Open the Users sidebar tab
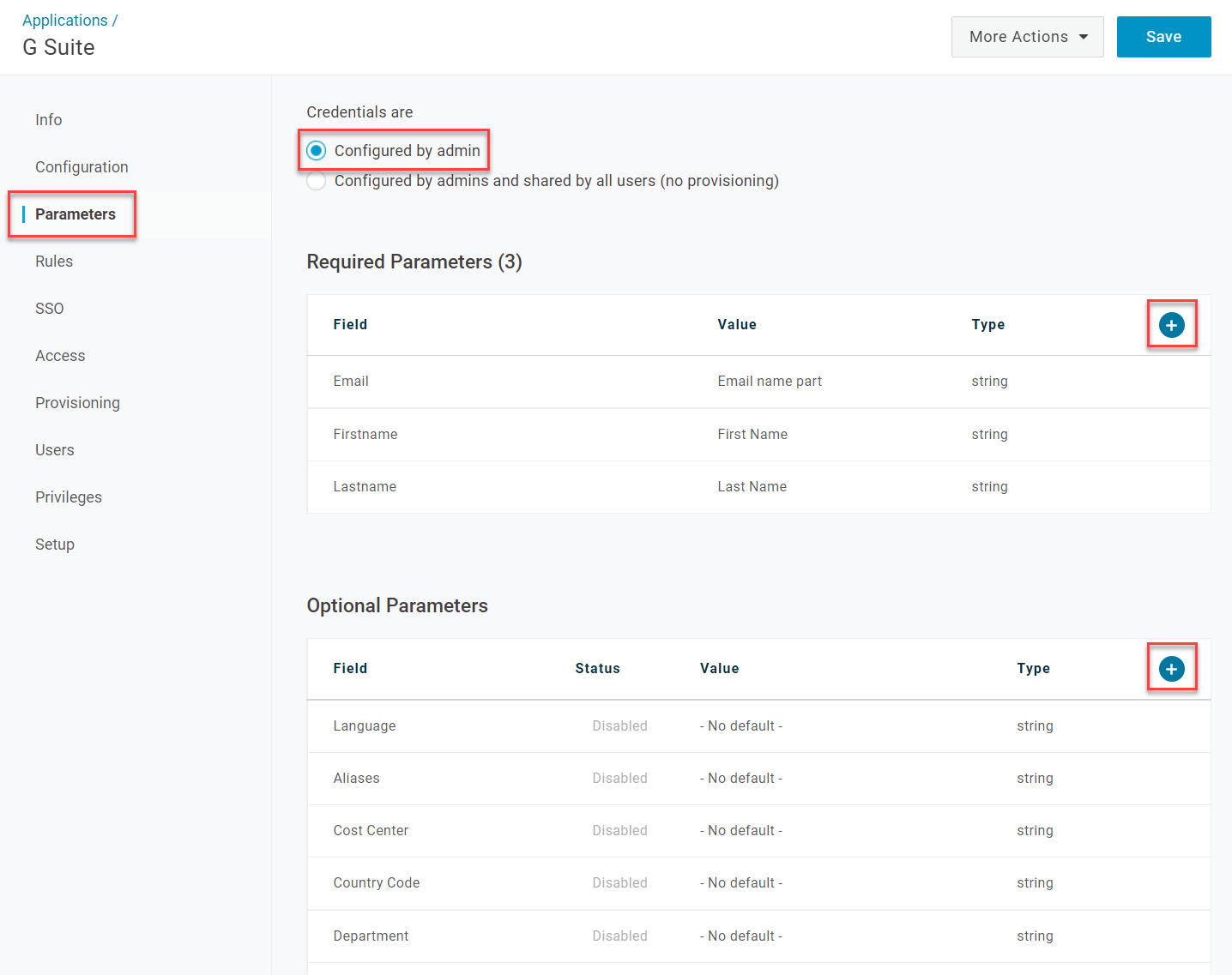 [55, 450]
